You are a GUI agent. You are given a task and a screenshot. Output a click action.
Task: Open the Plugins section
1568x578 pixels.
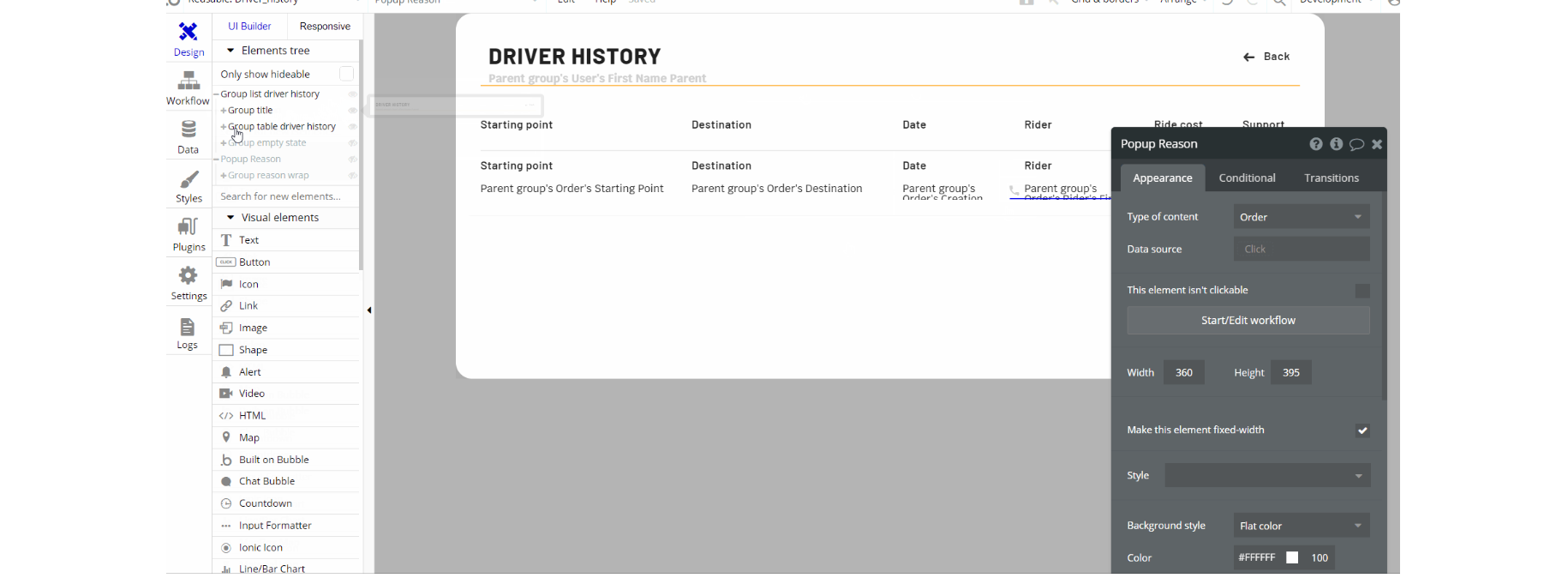[189, 235]
